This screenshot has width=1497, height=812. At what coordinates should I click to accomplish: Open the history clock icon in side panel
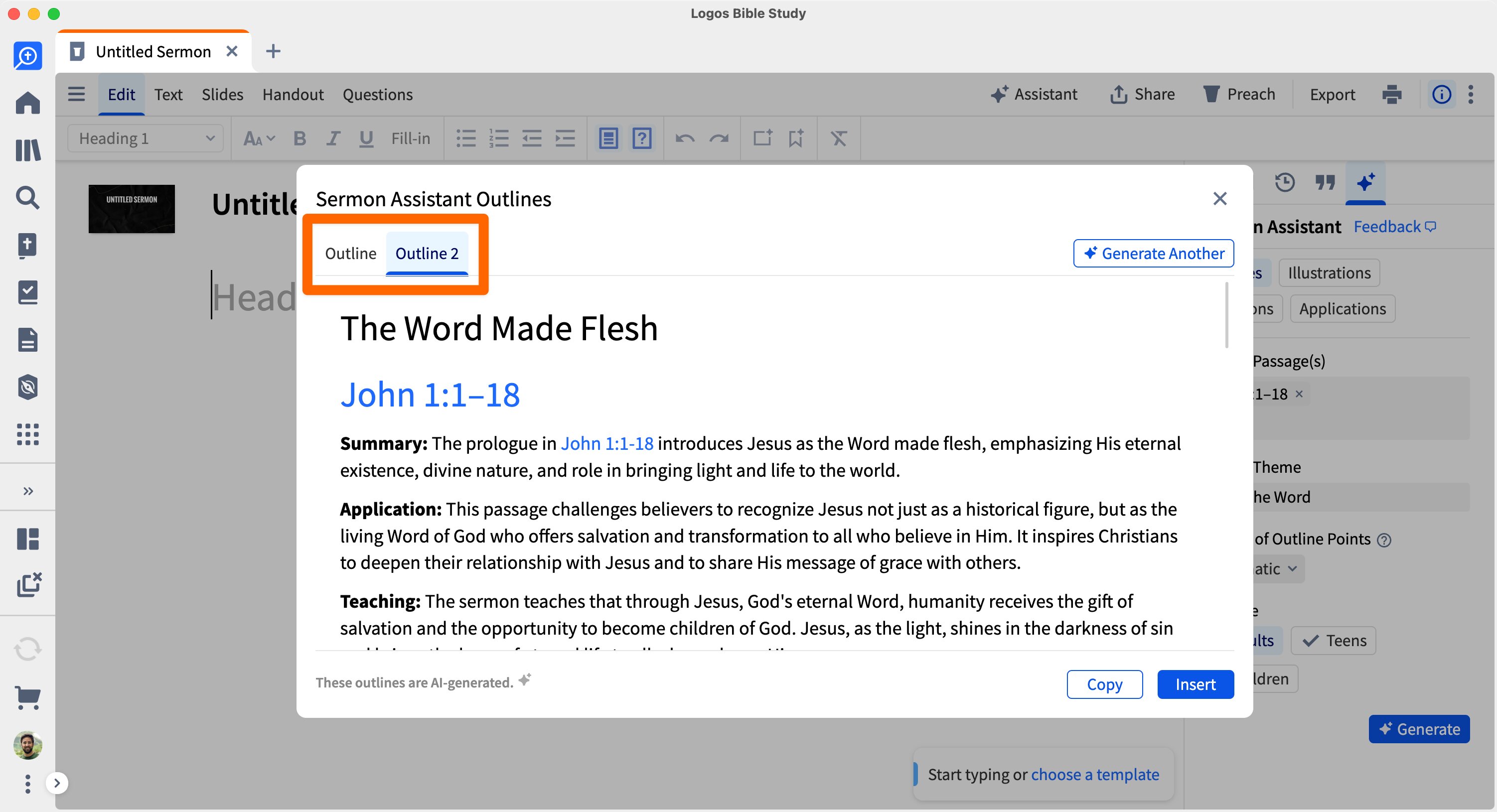pos(1284,182)
